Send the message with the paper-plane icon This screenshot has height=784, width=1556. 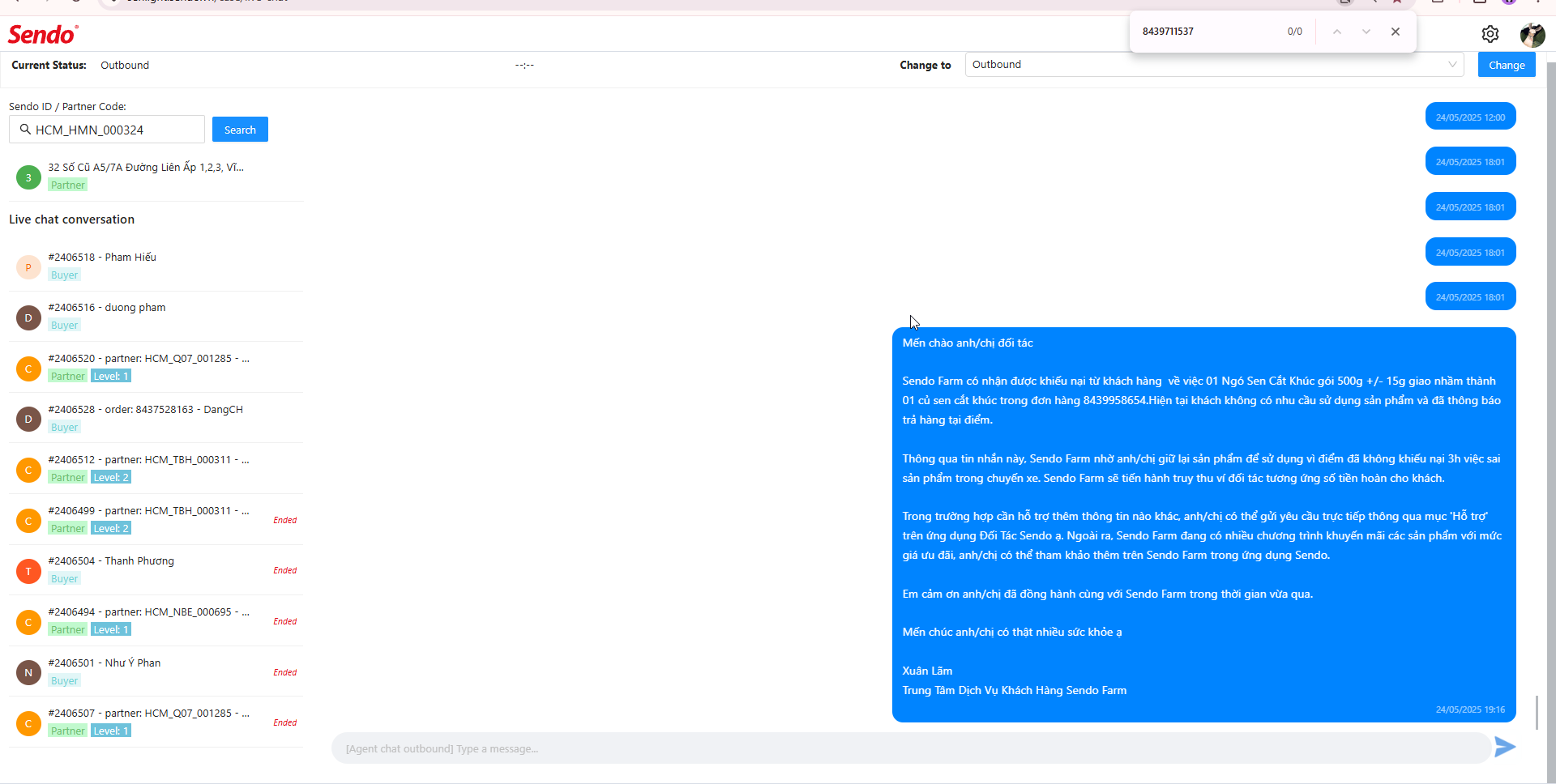1505,747
